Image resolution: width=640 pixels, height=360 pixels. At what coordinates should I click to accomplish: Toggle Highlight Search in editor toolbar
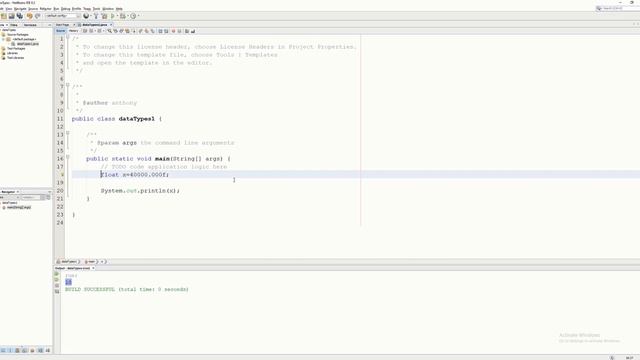point(127,31)
